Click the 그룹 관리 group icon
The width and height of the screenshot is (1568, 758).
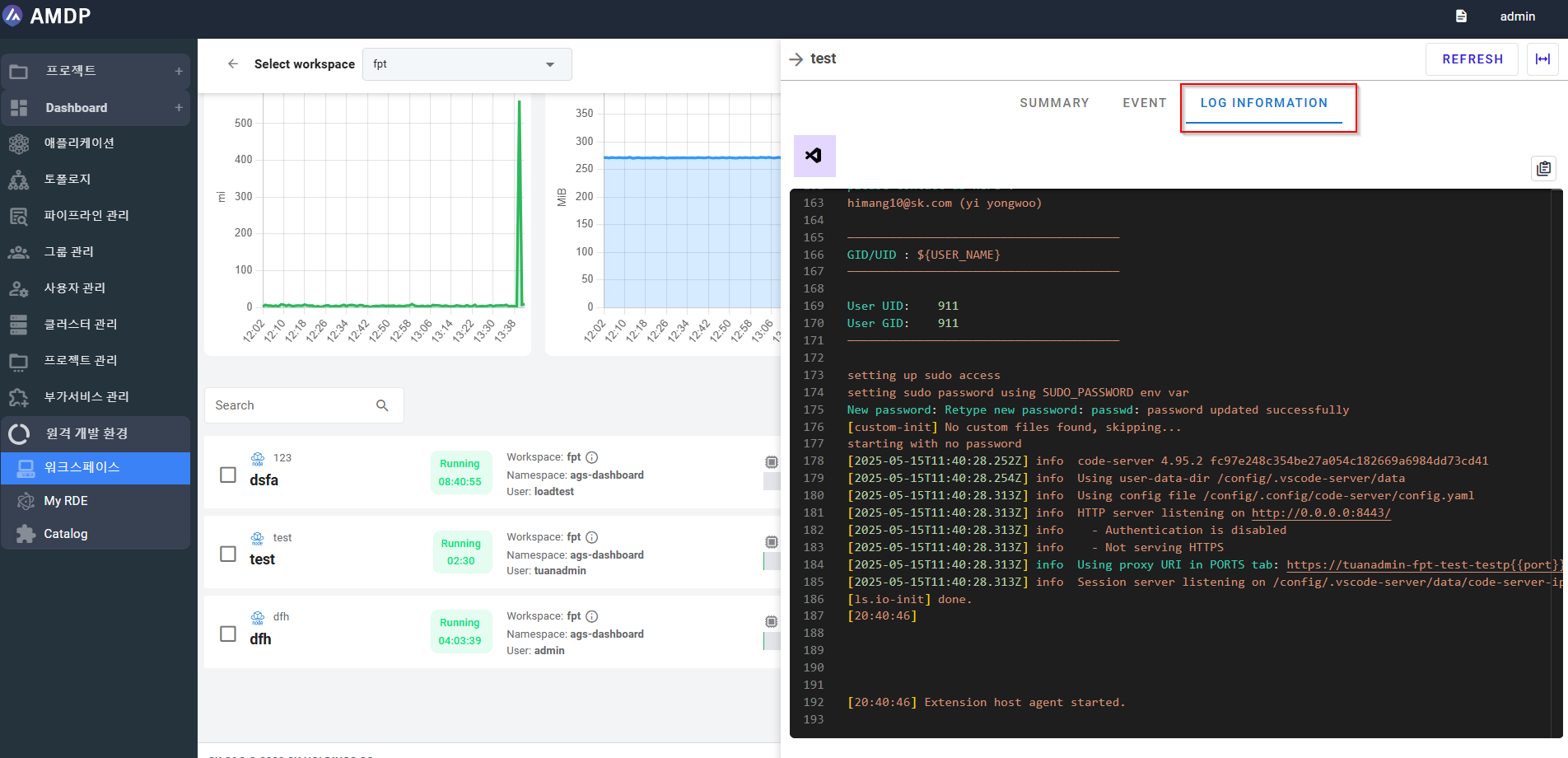[x=19, y=252]
